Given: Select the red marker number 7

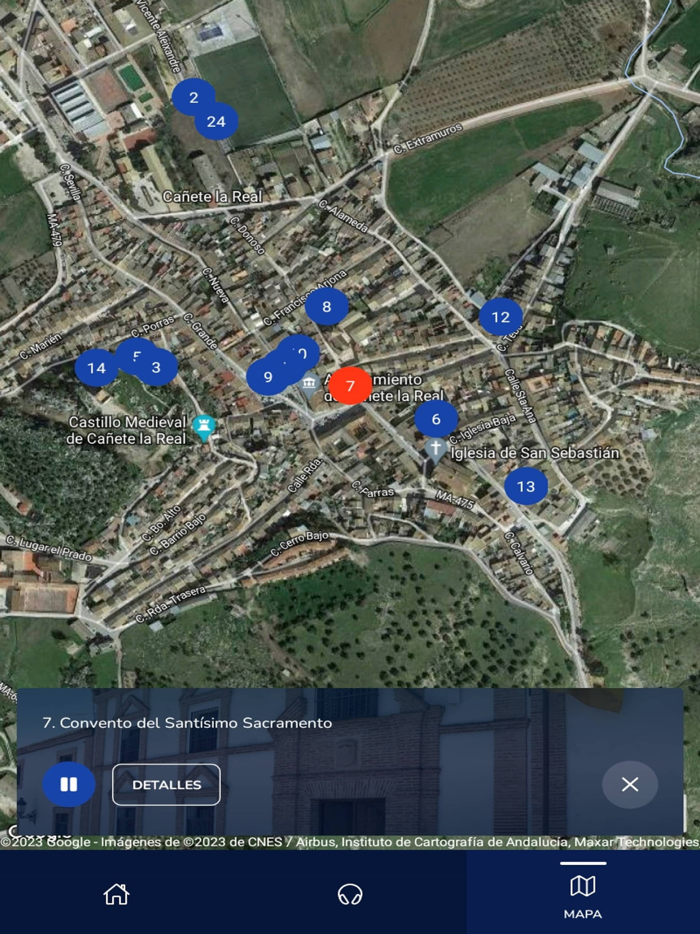Looking at the screenshot, I should point(350,386).
